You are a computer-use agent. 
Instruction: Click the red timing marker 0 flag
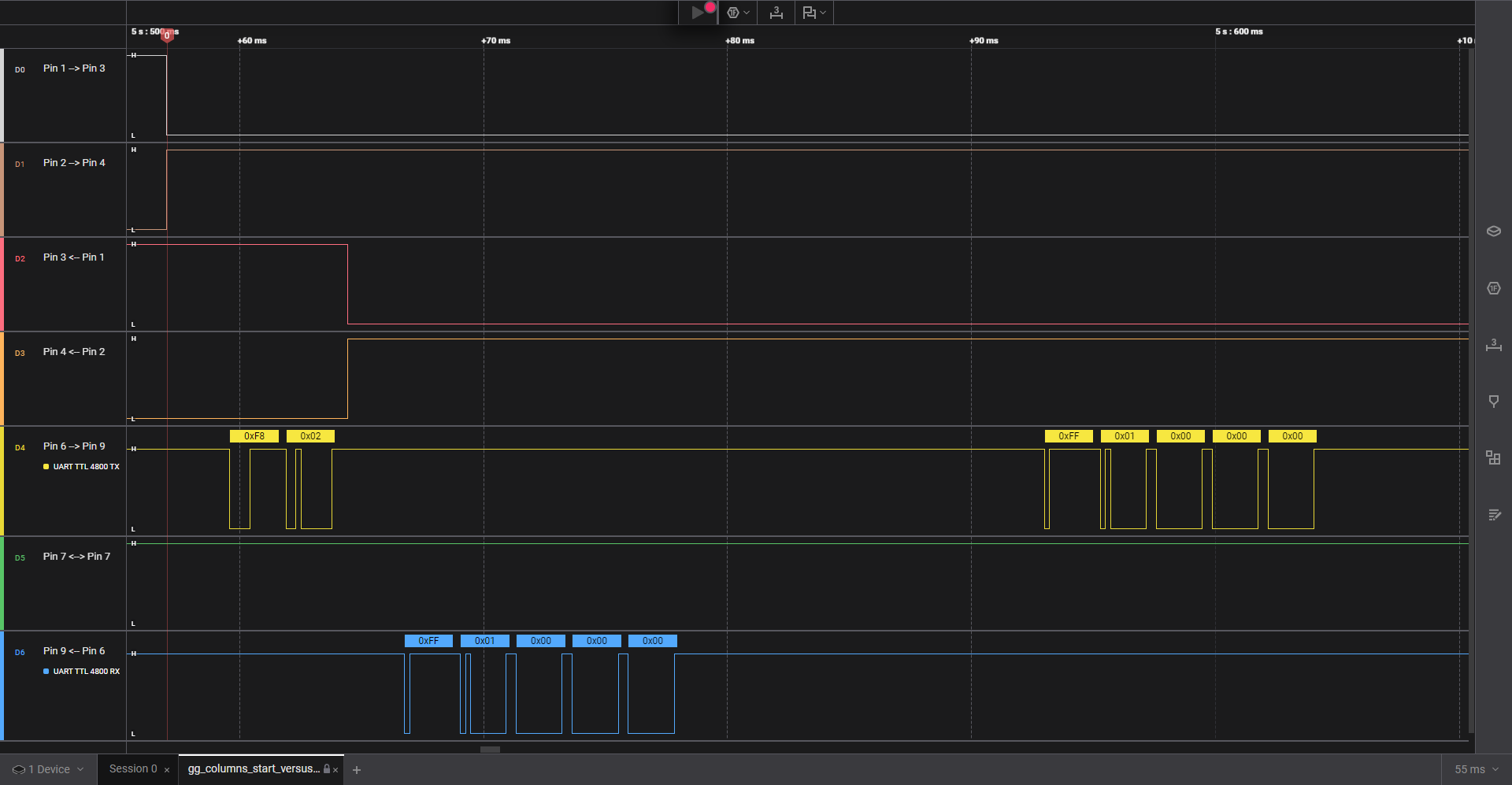(x=167, y=35)
